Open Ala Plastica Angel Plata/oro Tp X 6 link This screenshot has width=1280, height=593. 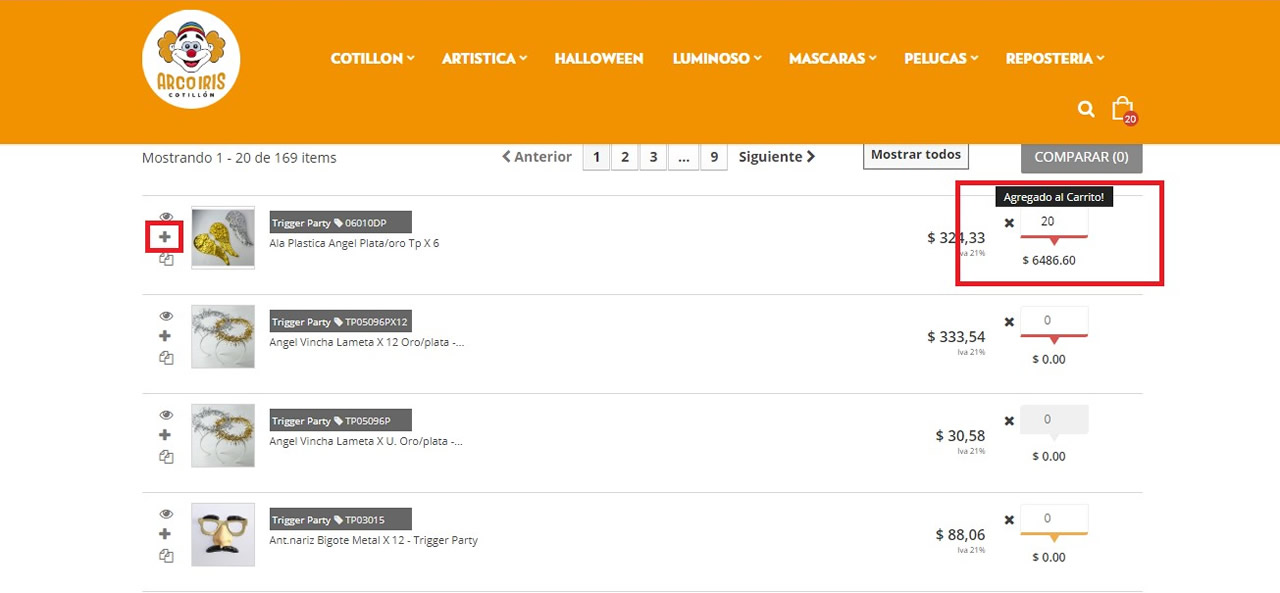click(x=354, y=243)
